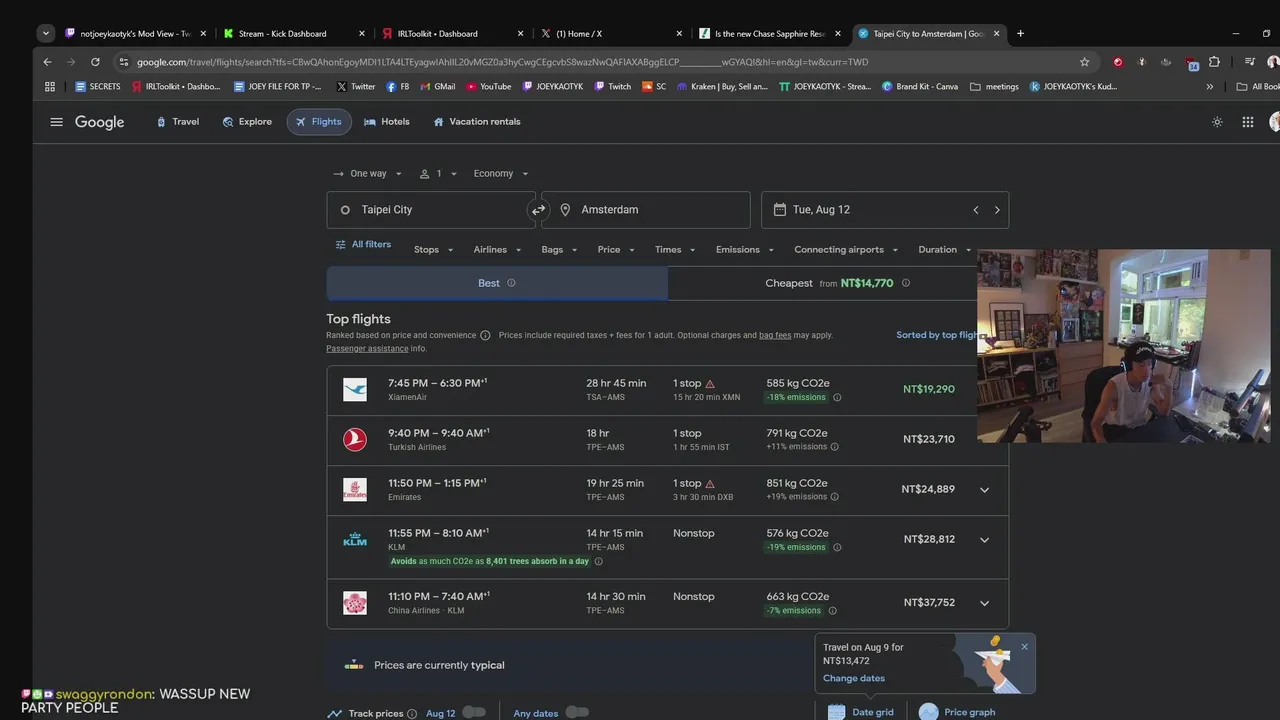1280x720 pixels.
Task: Open bag fees link
Action: (x=775, y=335)
